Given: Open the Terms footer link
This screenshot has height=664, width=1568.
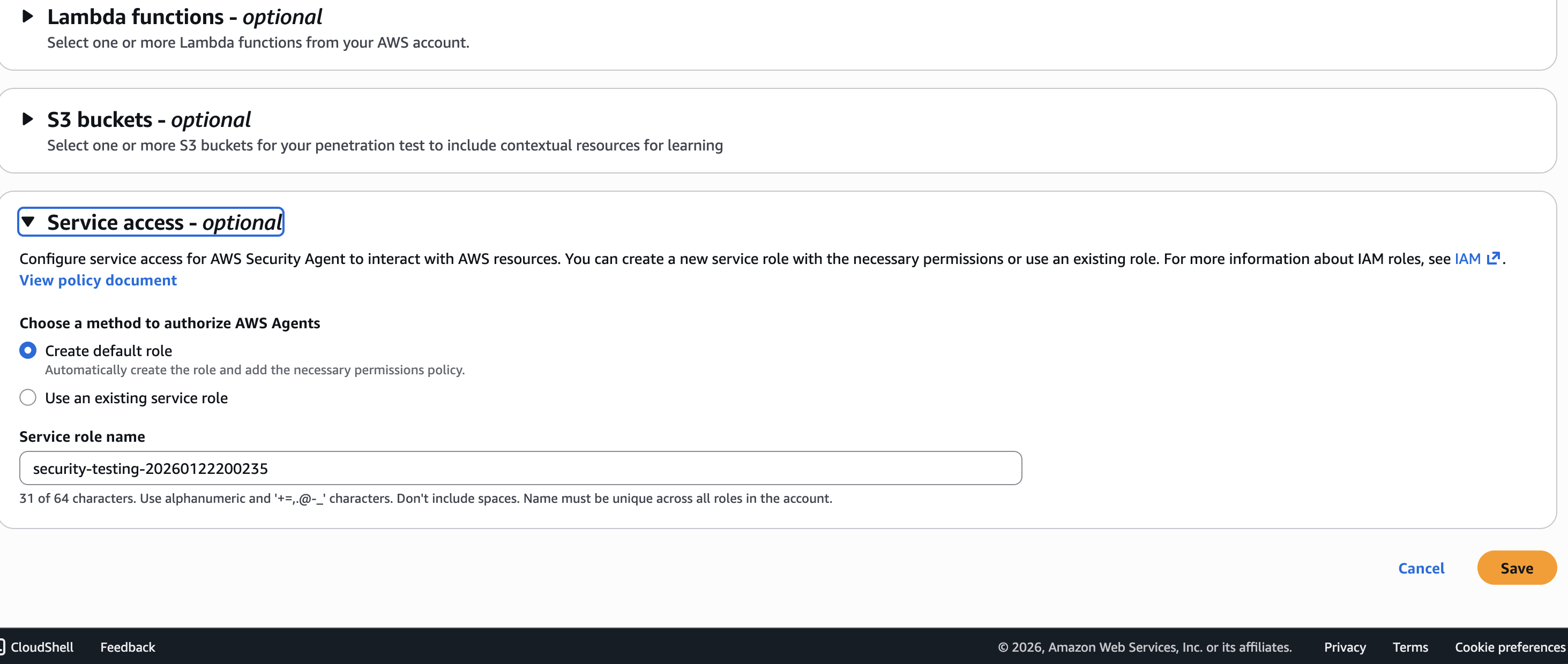Looking at the screenshot, I should coord(1410,647).
